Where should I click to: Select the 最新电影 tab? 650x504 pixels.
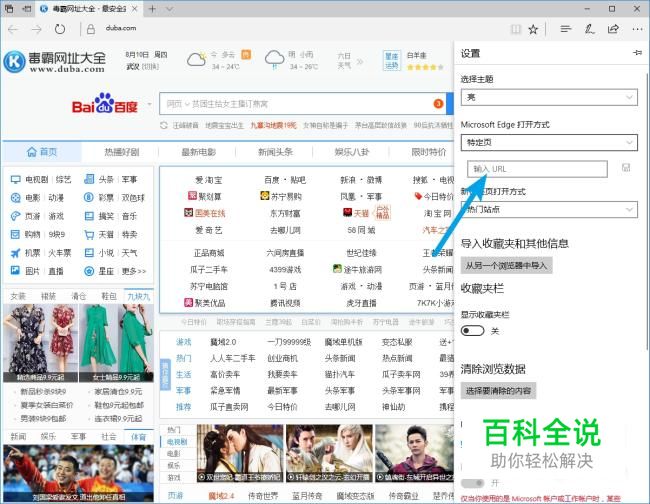pos(199,152)
